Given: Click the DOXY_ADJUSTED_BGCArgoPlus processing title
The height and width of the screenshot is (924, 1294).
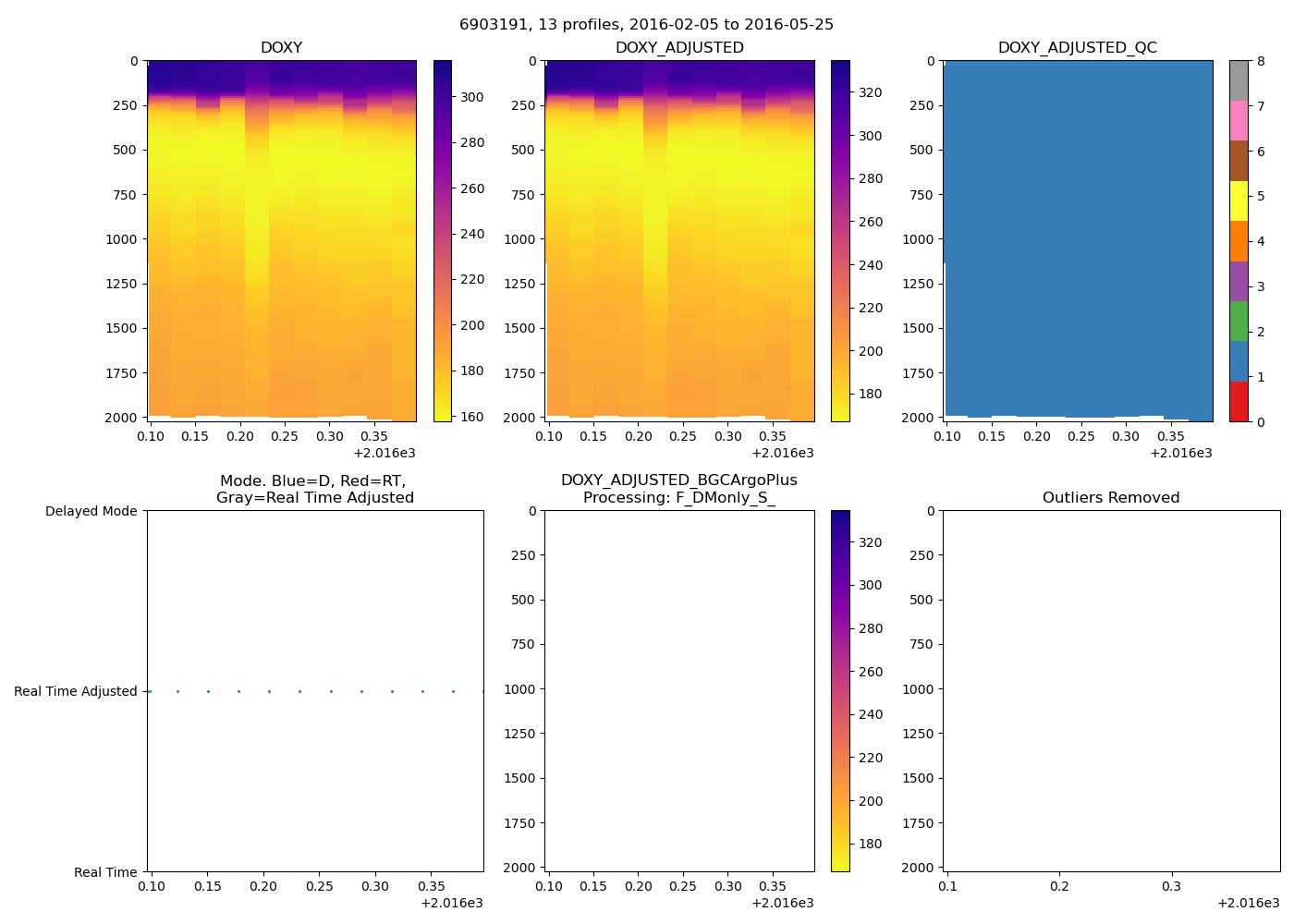Looking at the screenshot, I should [679, 489].
